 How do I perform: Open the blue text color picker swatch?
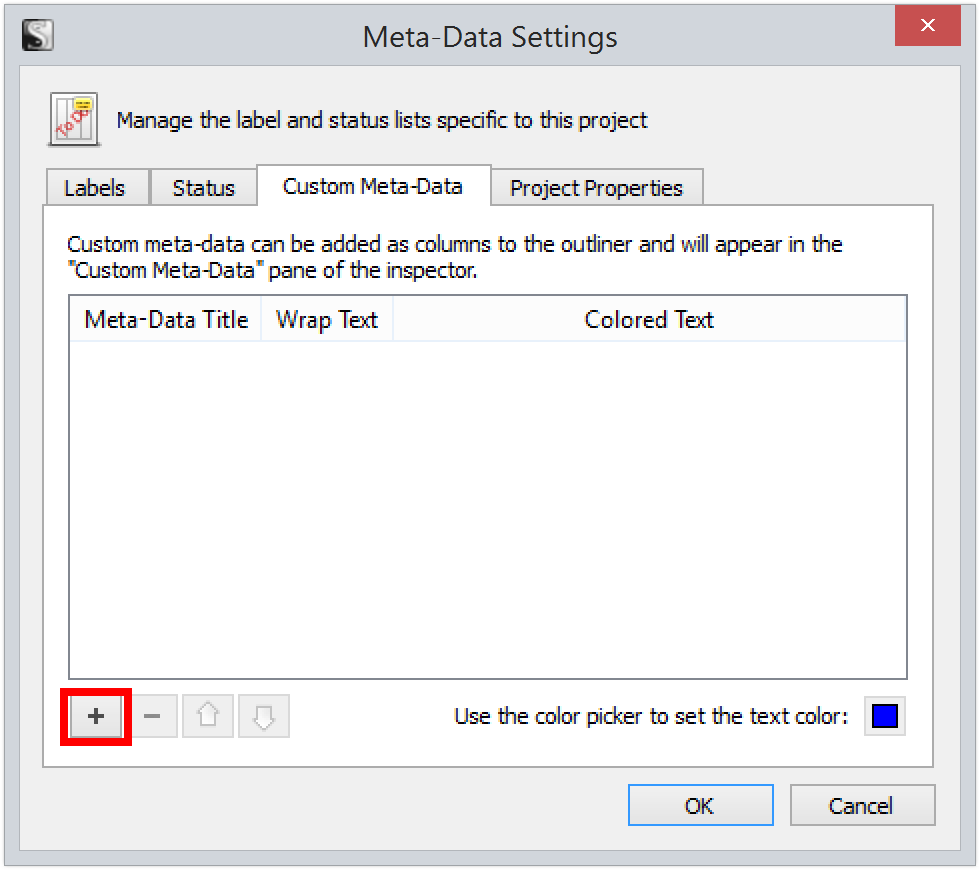tap(885, 716)
